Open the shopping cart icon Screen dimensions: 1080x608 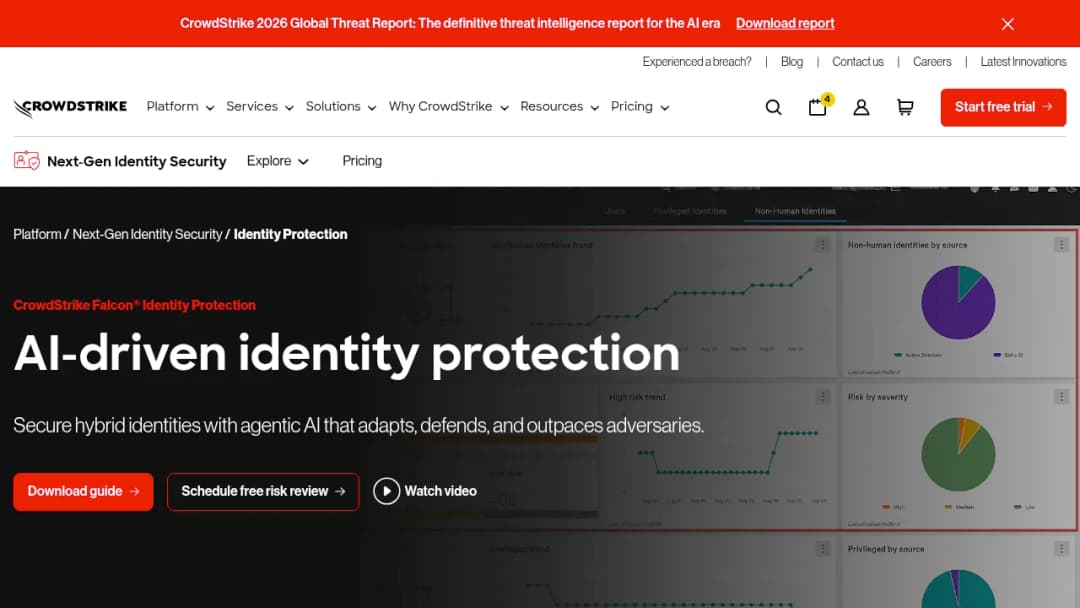click(x=905, y=107)
